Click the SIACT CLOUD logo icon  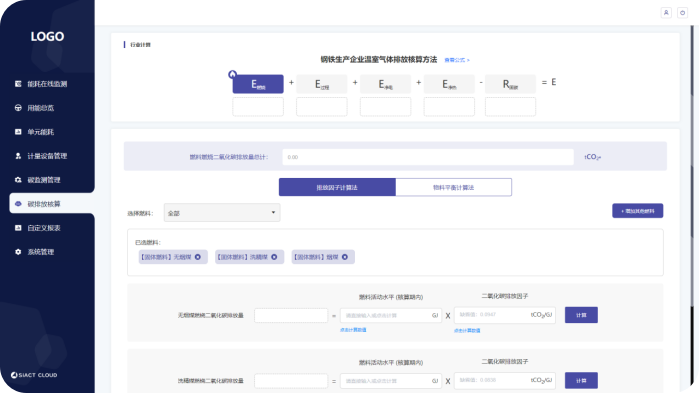(x=14, y=375)
